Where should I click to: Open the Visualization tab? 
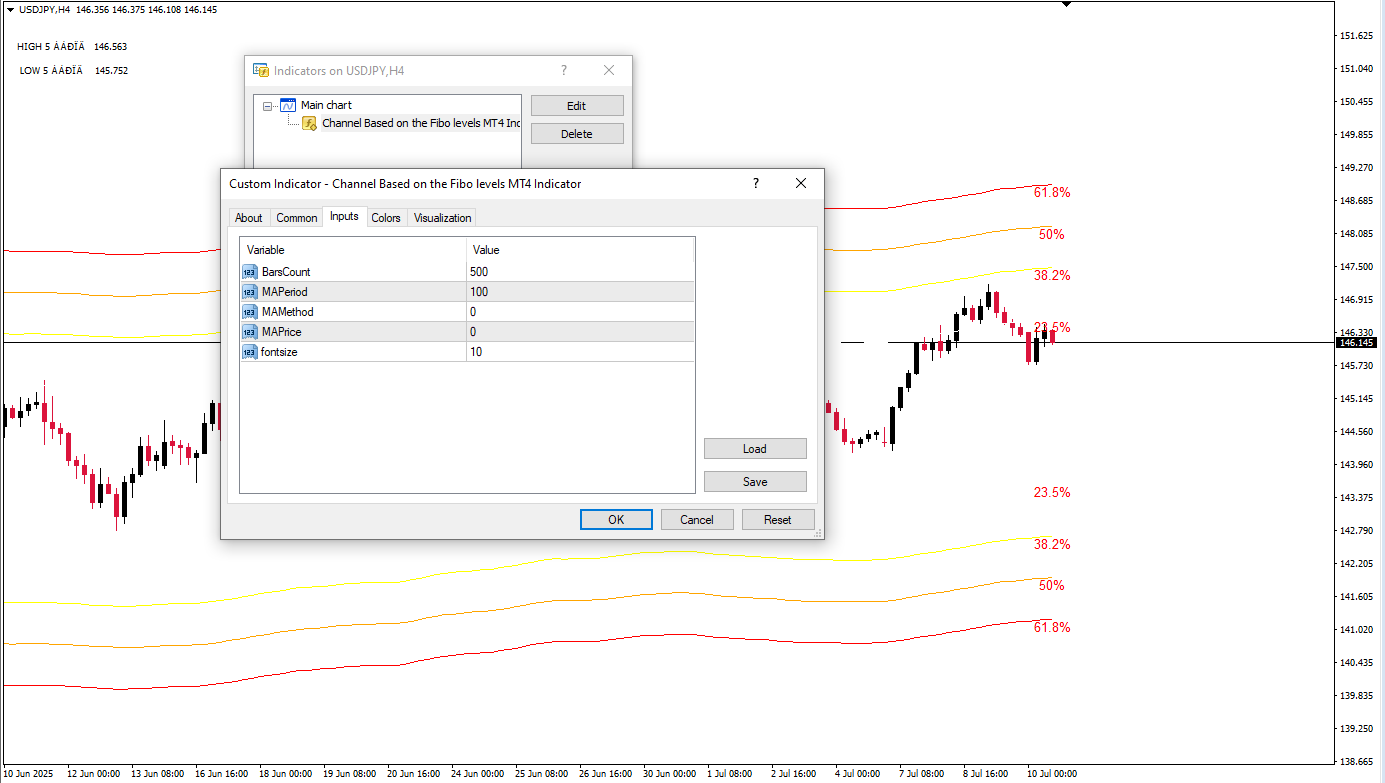(x=442, y=218)
